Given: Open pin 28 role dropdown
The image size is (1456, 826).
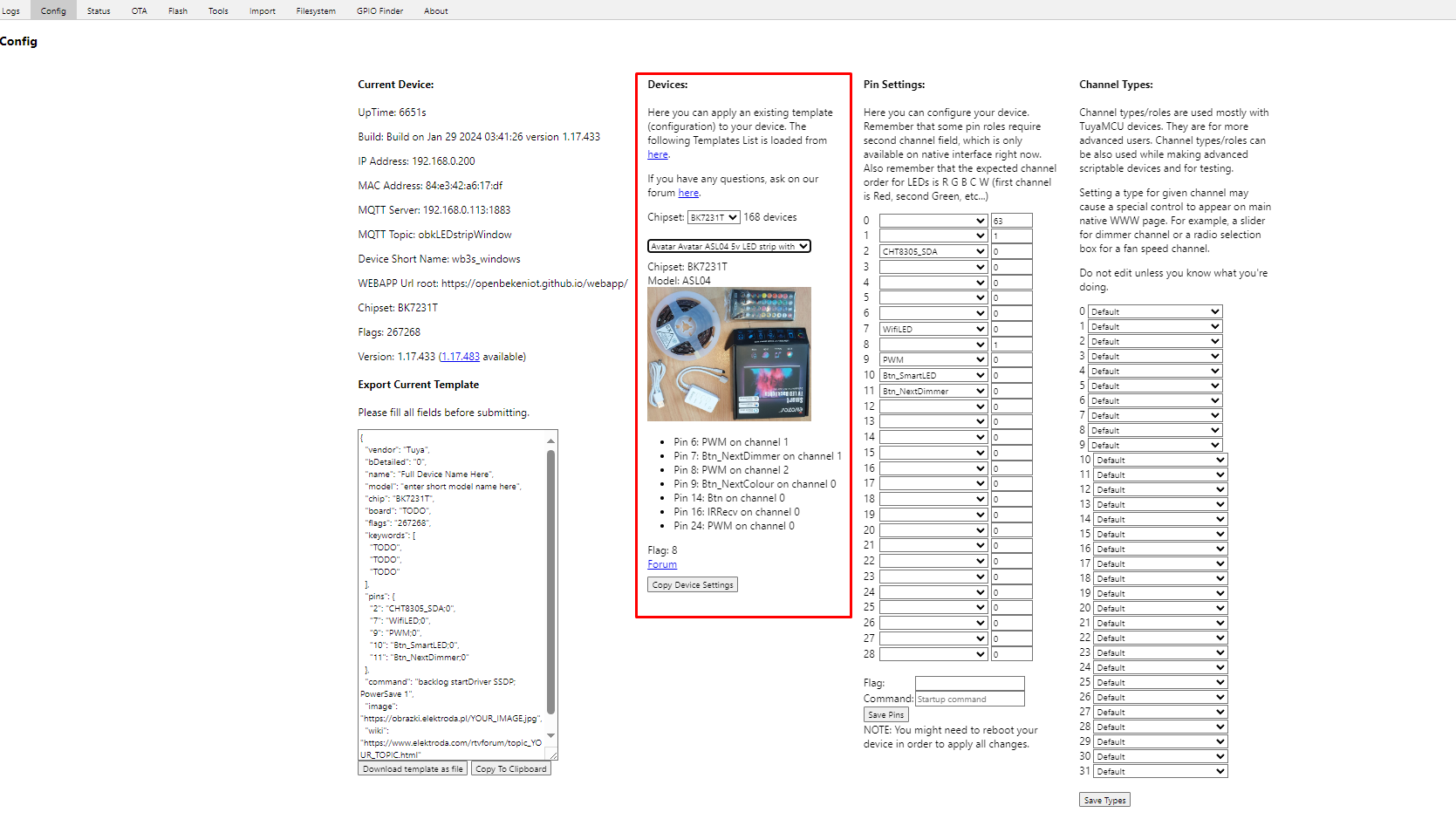Looking at the screenshot, I should click(x=933, y=653).
